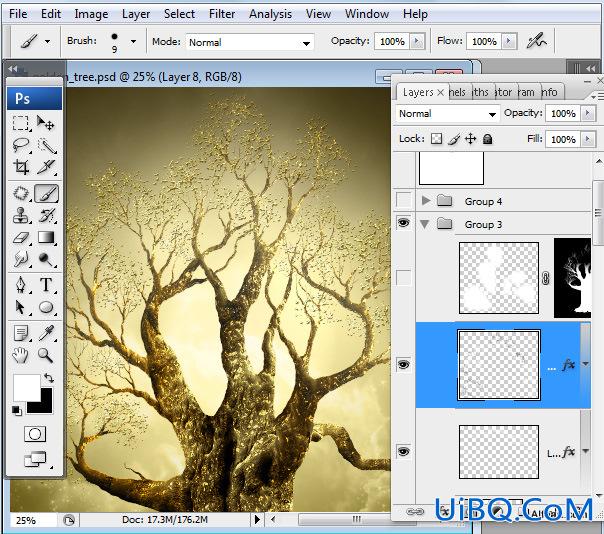Image resolution: width=604 pixels, height=534 pixels.
Task: Hide the layer below the selected layer
Action: click(404, 451)
